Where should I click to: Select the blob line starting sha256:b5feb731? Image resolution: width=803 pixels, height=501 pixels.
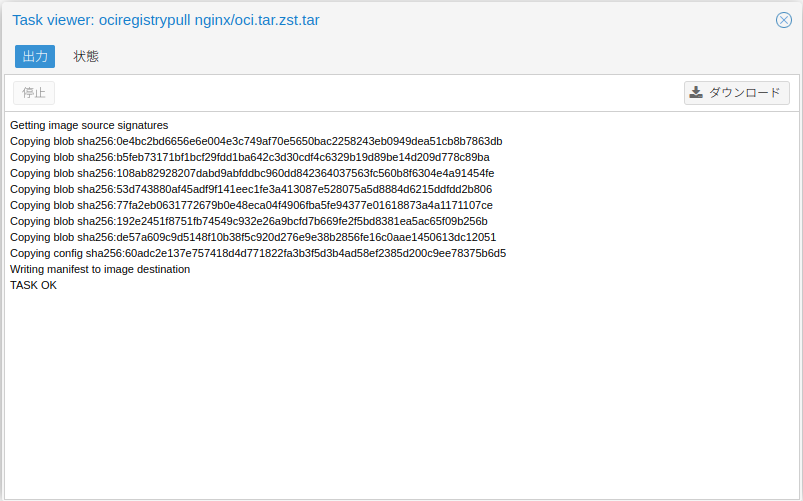pos(250,157)
